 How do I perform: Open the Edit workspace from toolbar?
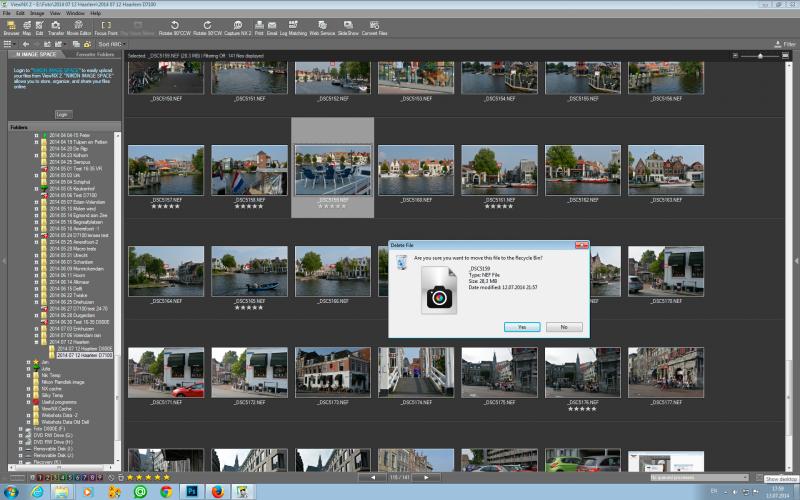(x=39, y=28)
